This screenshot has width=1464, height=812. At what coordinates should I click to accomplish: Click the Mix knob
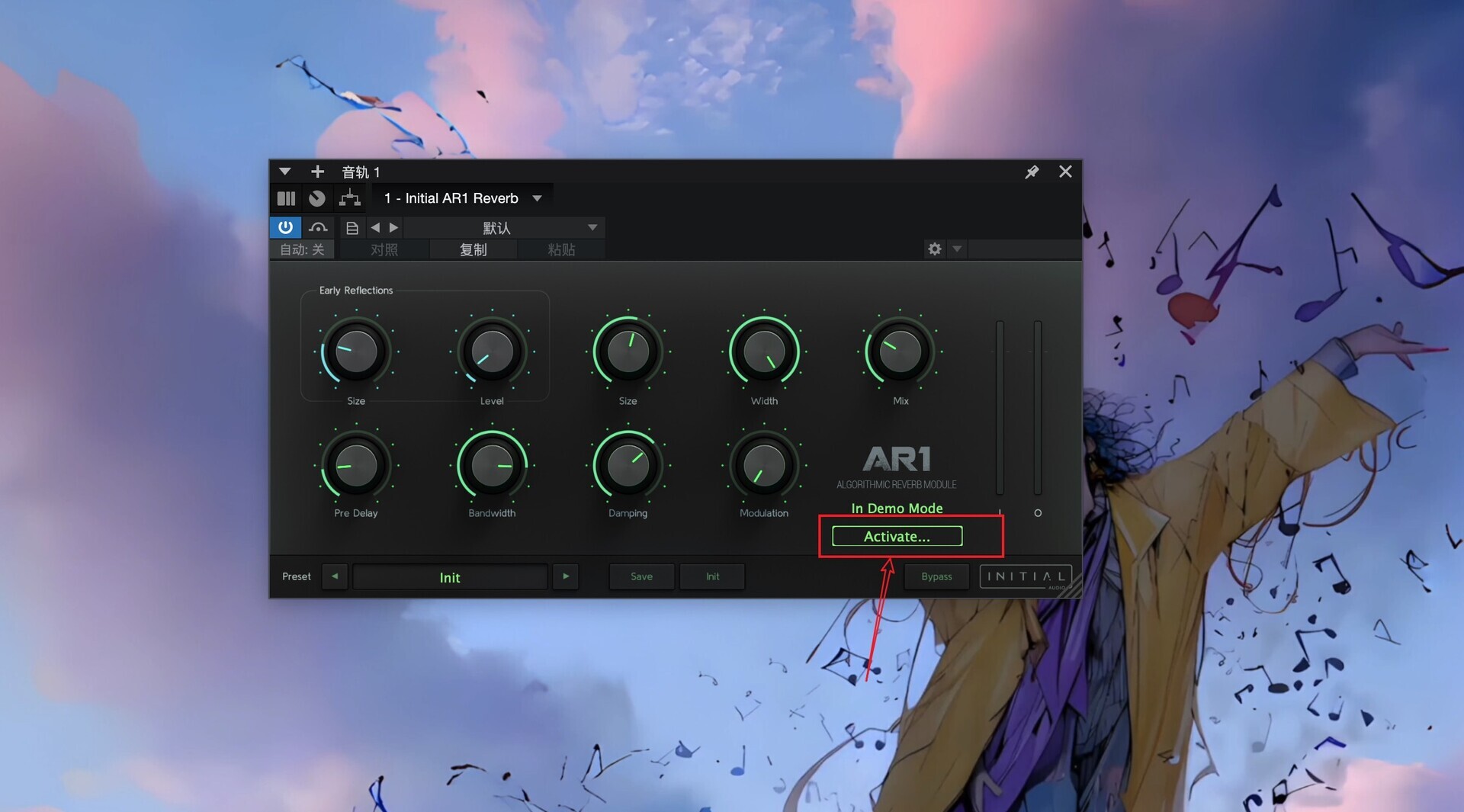[x=900, y=351]
